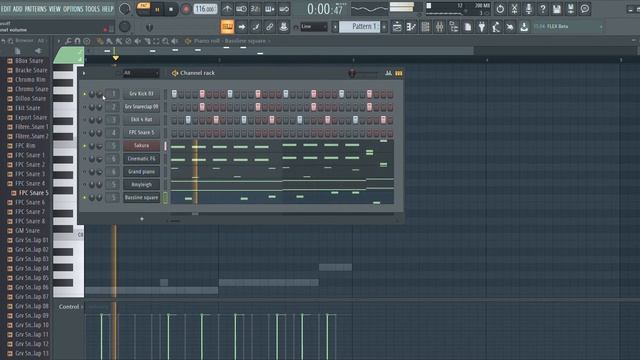640x360 pixels.
Task: Open the TOOLS menu
Action: click(x=92, y=9)
